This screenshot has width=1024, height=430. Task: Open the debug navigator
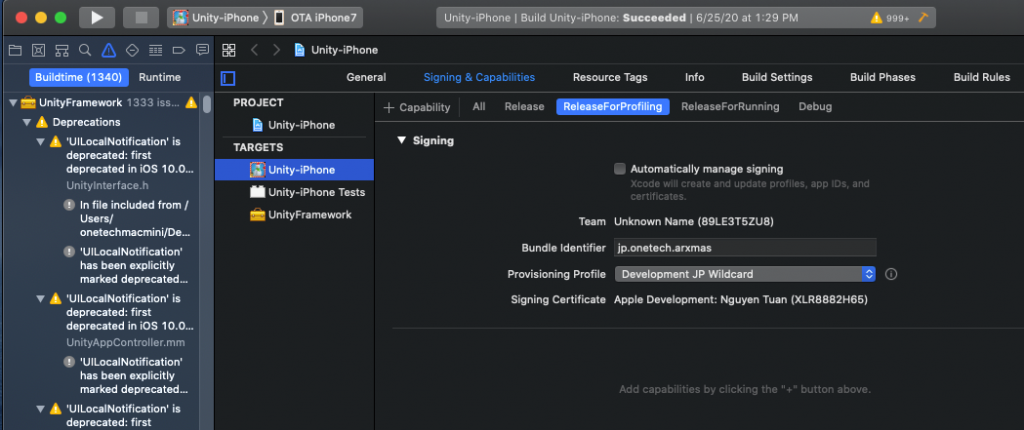click(x=155, y=50)
